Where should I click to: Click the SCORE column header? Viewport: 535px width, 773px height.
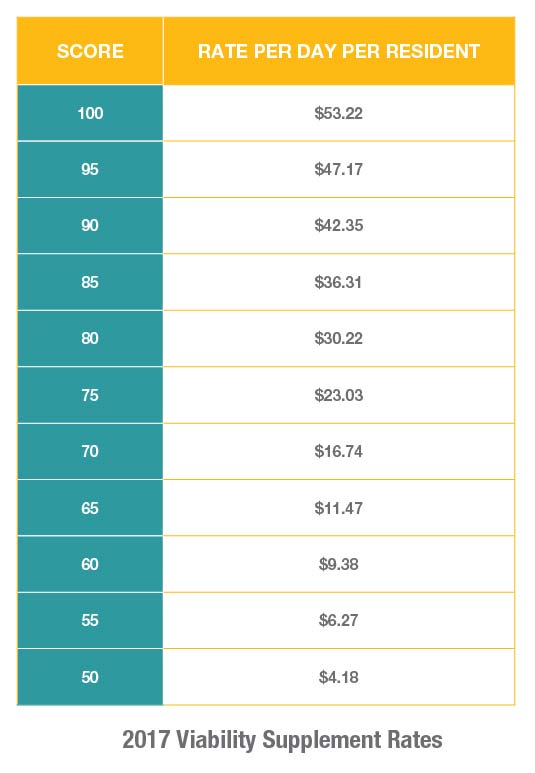point(90,51)
